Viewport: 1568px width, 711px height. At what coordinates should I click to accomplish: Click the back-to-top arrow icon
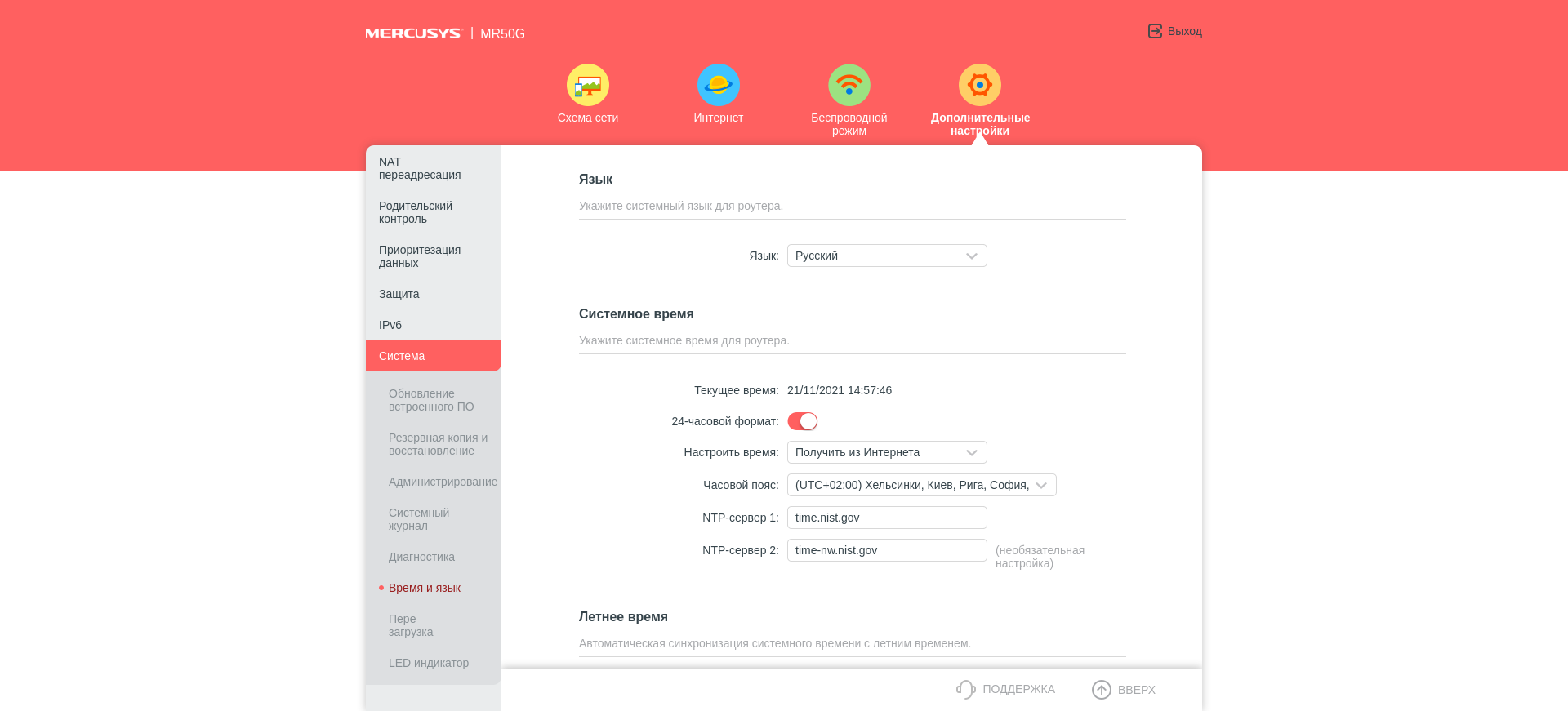[x=1101, y=690]
